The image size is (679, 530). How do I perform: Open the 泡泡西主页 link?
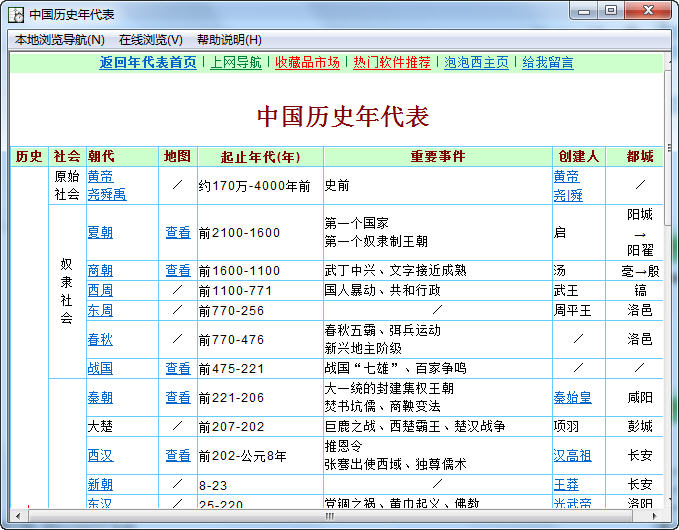pyautogui.click(x=476, y=62)
